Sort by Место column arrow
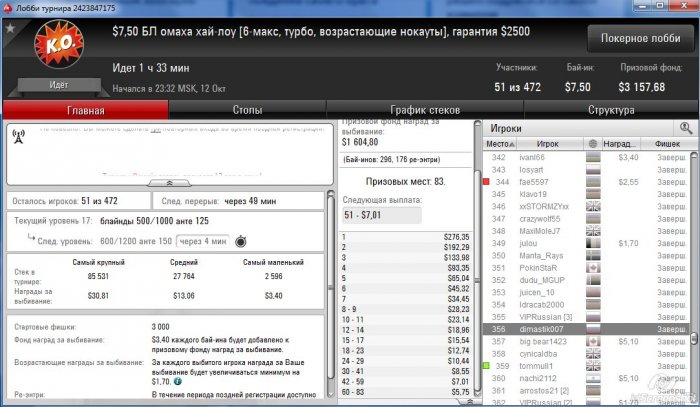The image size is (700, 407). tap(512, 144)
